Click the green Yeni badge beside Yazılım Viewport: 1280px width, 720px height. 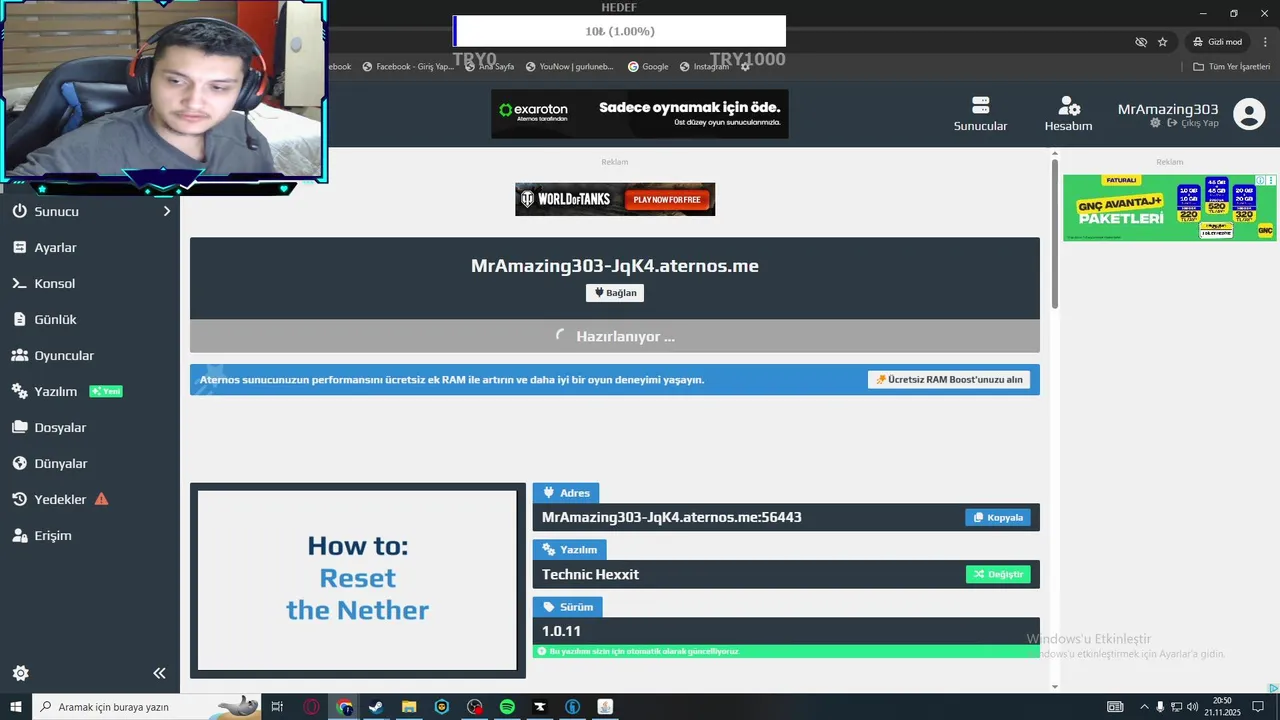pos(106,391)
